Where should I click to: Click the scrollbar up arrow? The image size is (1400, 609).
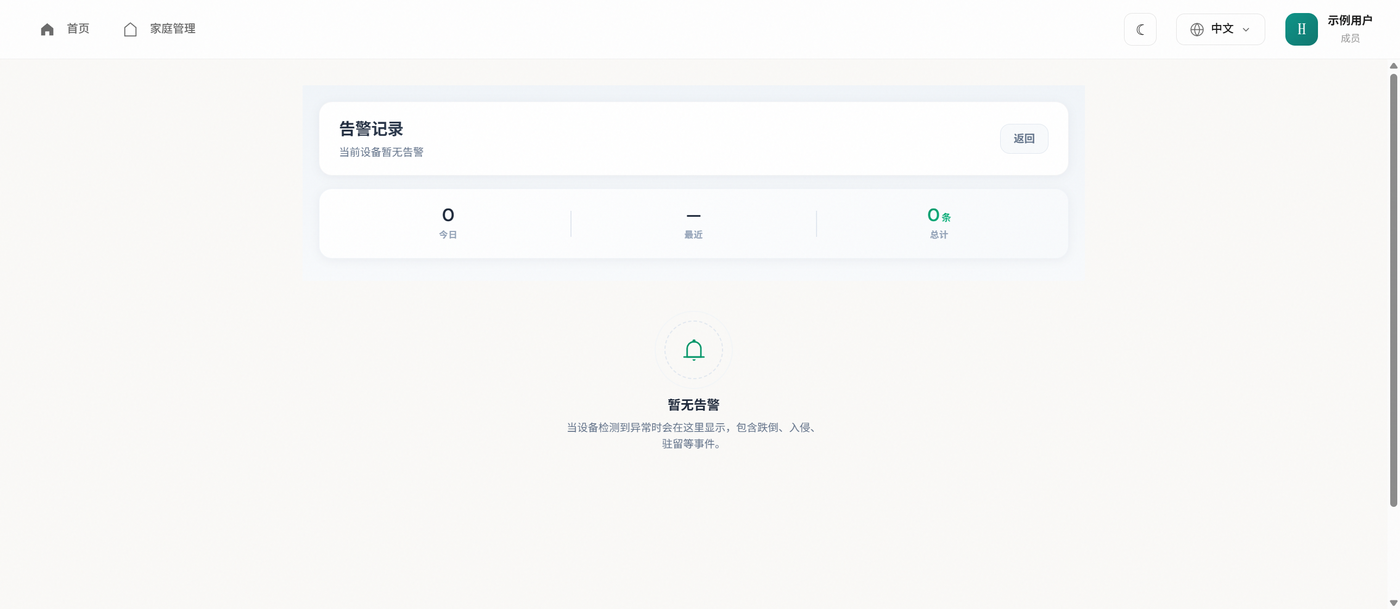click(x=1393, y=66)
